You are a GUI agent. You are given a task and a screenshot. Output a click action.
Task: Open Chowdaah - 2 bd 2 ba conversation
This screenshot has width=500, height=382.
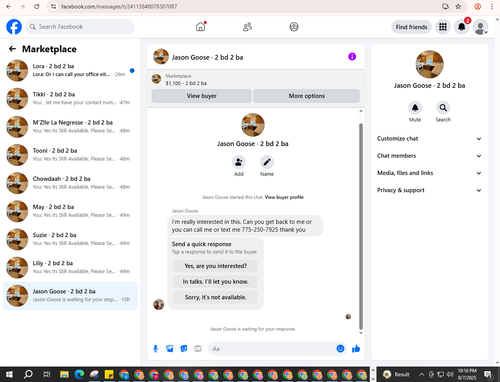tap(70, 183)
